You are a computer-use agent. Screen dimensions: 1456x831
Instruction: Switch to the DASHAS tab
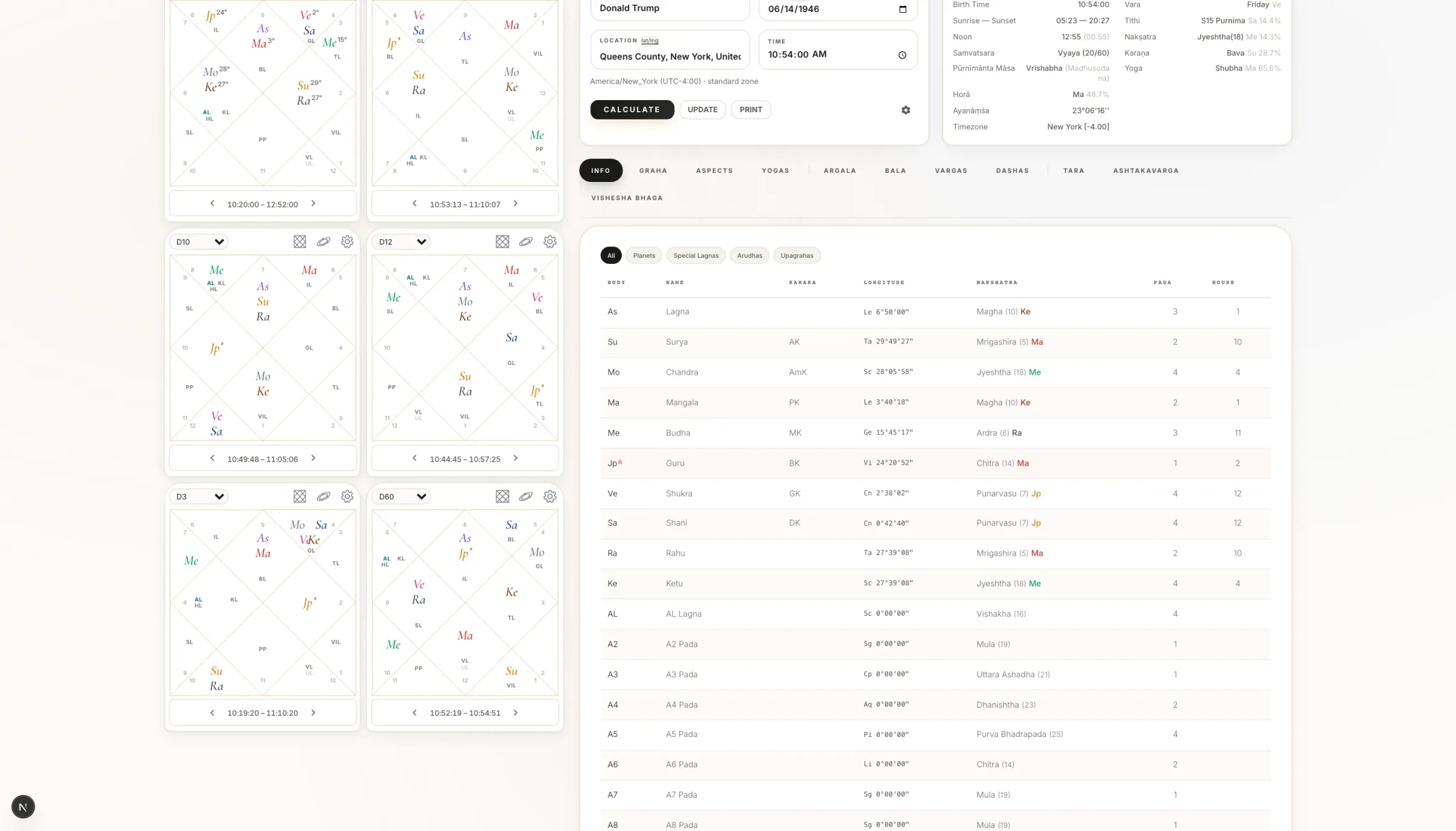tap(1012, 170)
